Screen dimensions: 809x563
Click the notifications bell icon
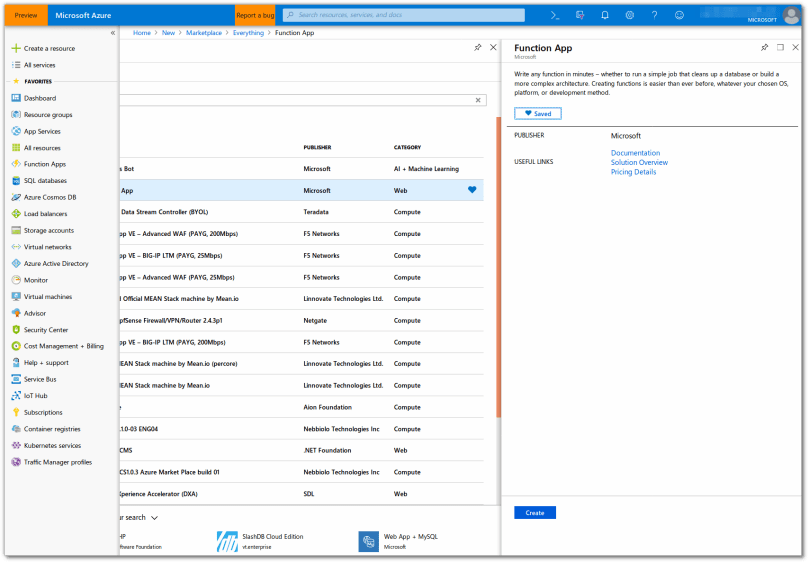pos(605,15)
